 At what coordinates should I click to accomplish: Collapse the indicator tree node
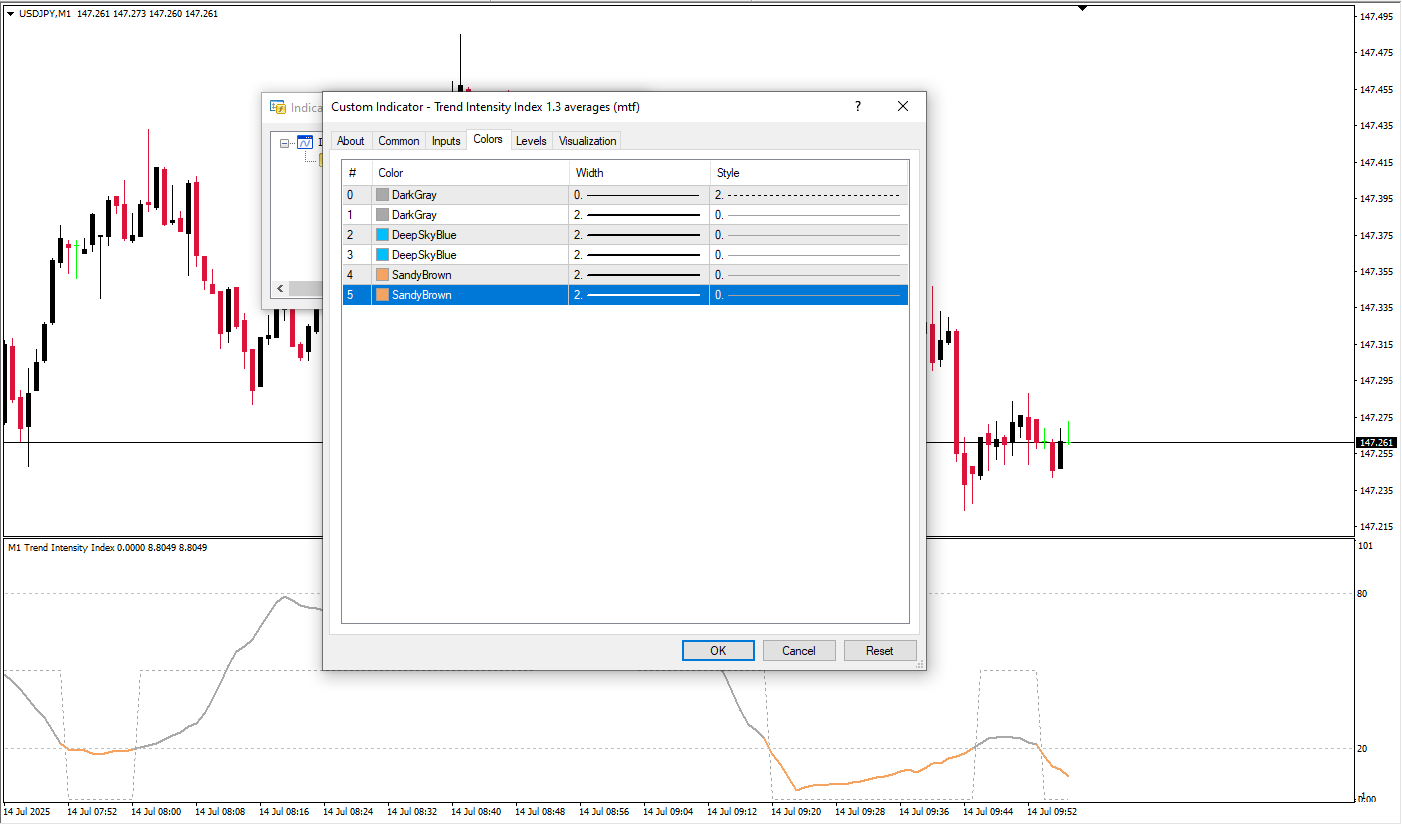tap(285, 143)
